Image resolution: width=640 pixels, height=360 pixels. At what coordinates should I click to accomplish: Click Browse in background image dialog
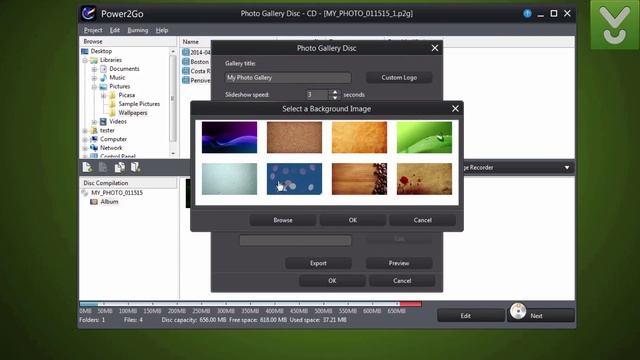[x=282, y=220]
